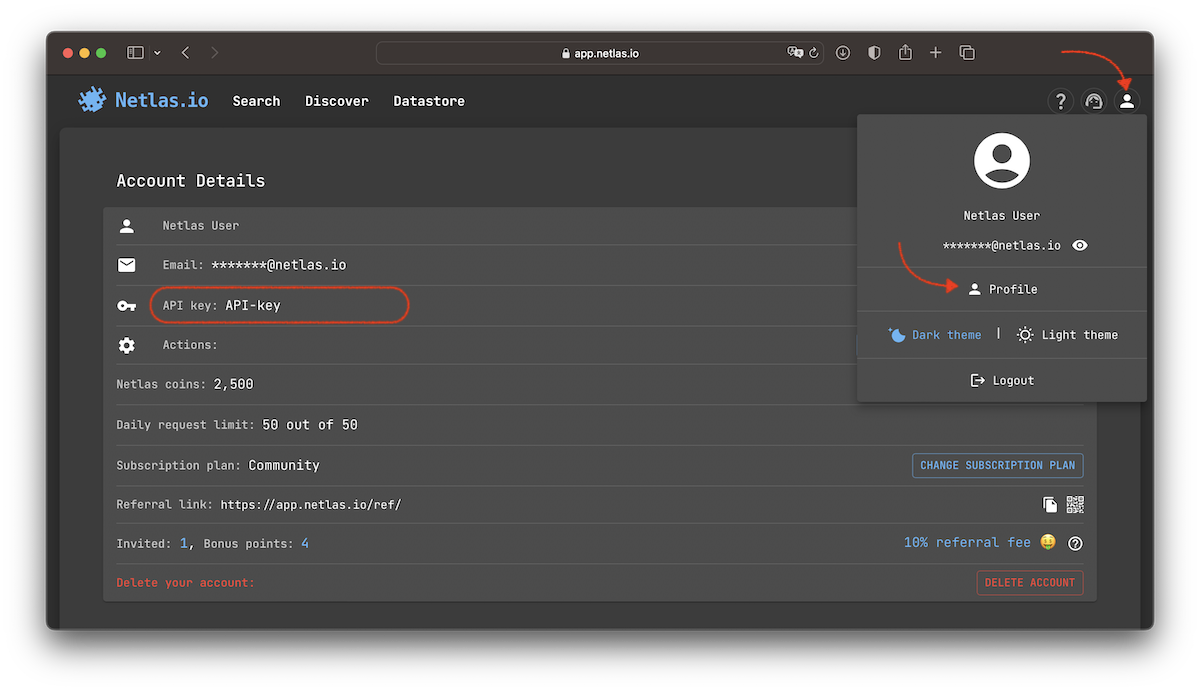This screenshot has width=1200, height=691.
Task: Expand the sidebar options chevron
Action: (x=156, y=52)
